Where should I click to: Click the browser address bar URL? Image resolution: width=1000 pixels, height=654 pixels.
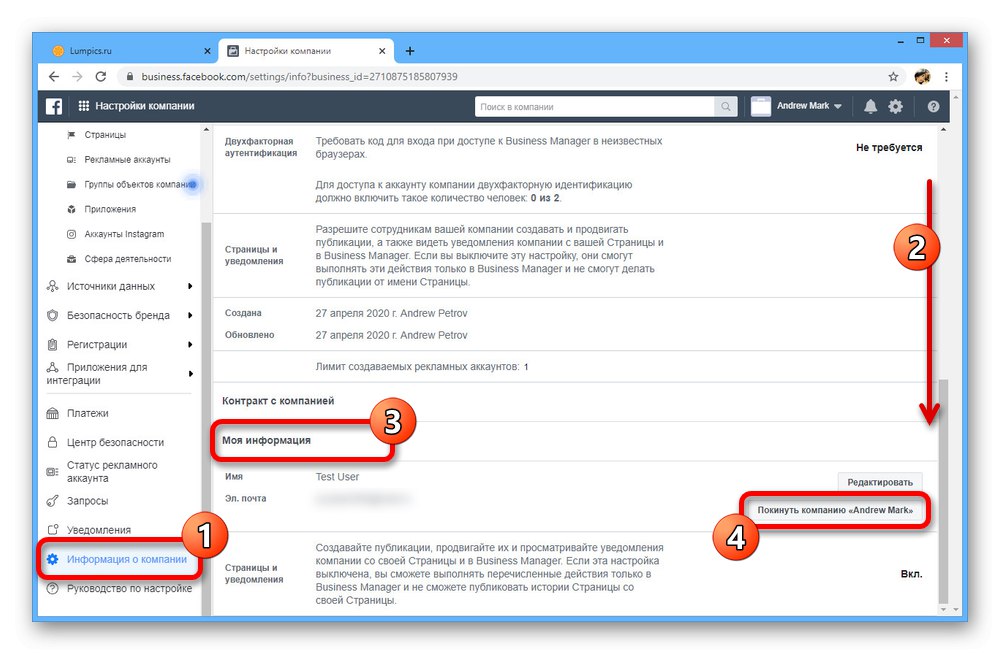pos(299,77)
